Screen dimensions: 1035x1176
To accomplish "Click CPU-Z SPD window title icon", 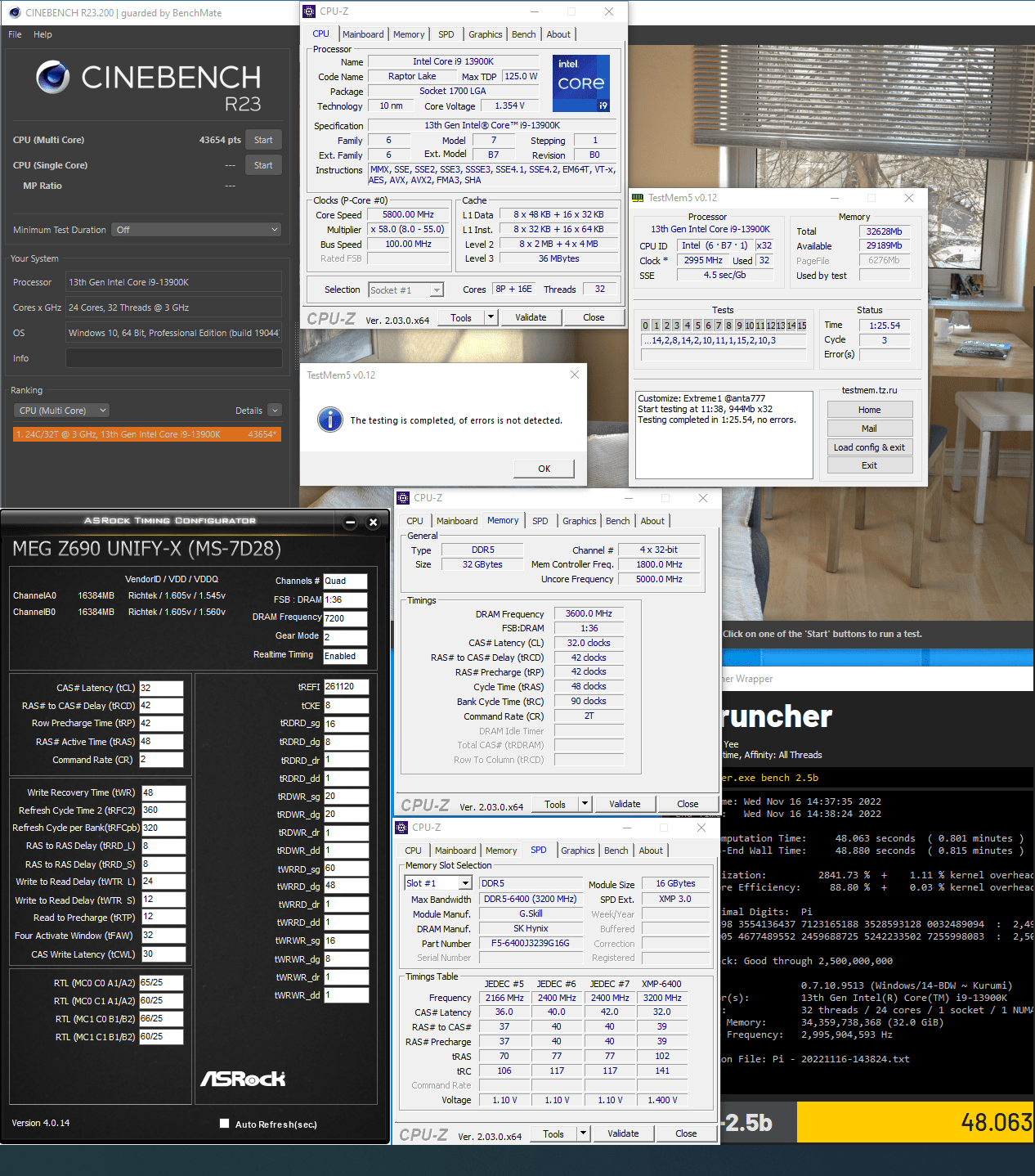I will [401, 828].
